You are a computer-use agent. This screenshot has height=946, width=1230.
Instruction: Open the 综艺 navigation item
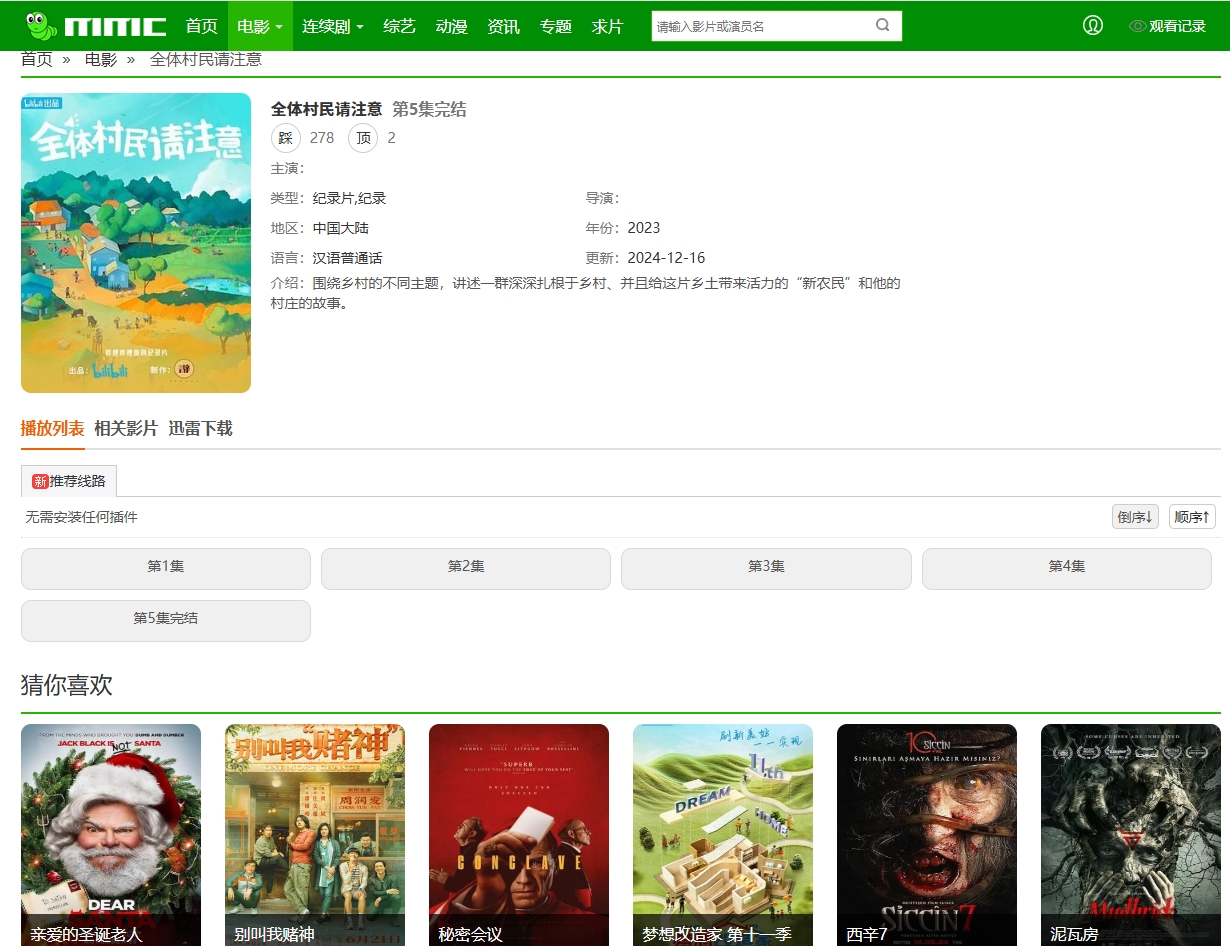click(400, 26)
